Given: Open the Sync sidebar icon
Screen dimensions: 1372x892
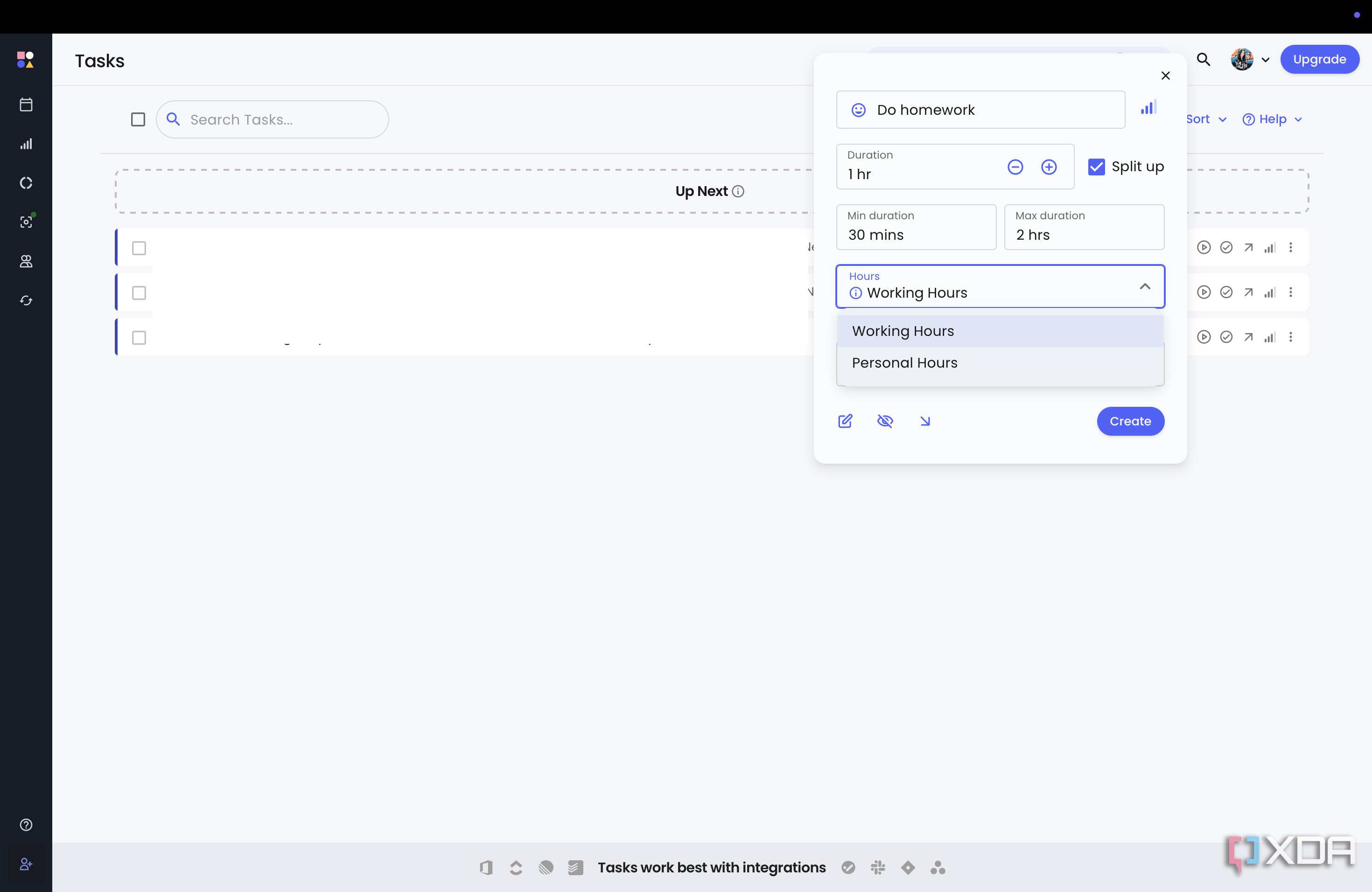Looking at the screenshot, I should [26, 300].
